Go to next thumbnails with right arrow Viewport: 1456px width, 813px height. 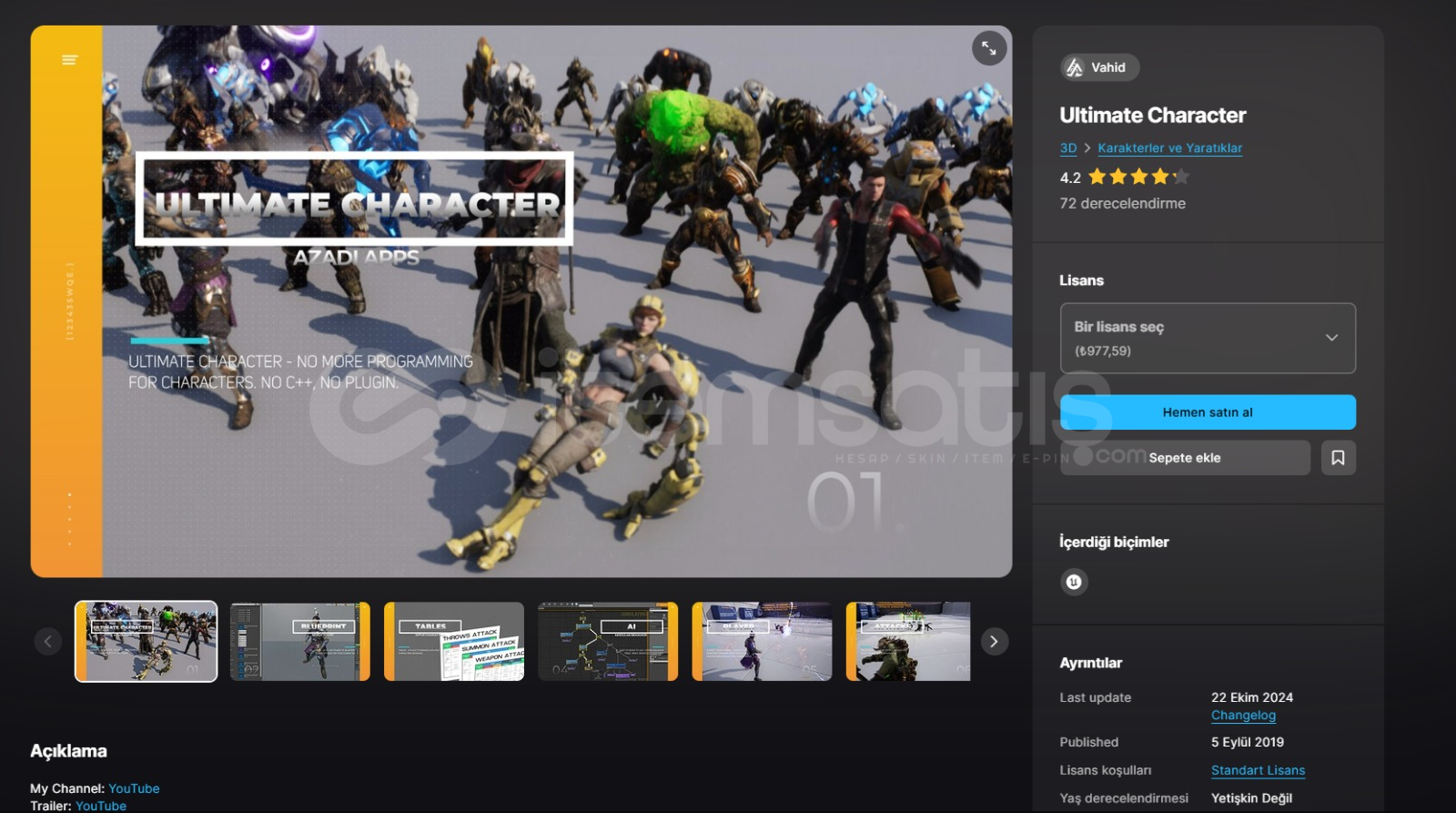pyautogui.click(x=994, y=642)
